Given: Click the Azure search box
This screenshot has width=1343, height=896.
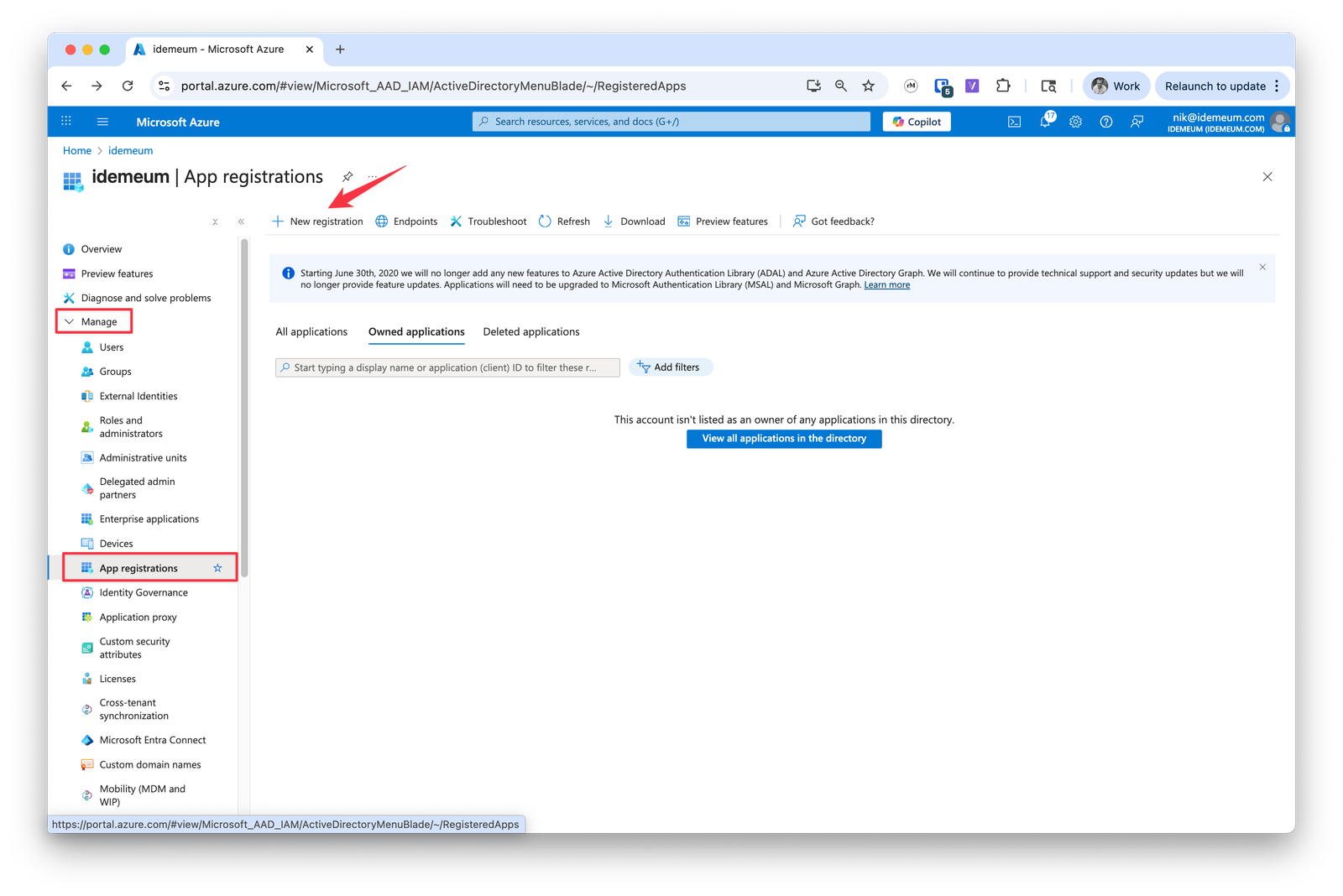Looking at the screenshot, I should (x=671, y=122).
